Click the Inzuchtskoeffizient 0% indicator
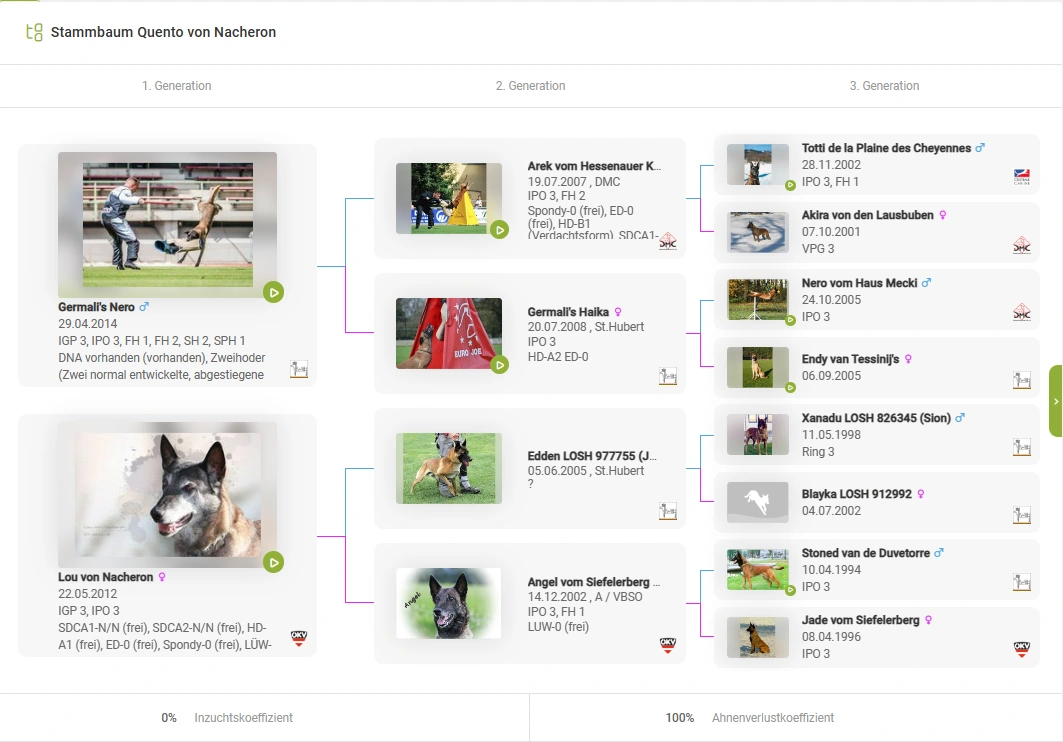Viewport: 1063px width, 742px height. [228, 718]
